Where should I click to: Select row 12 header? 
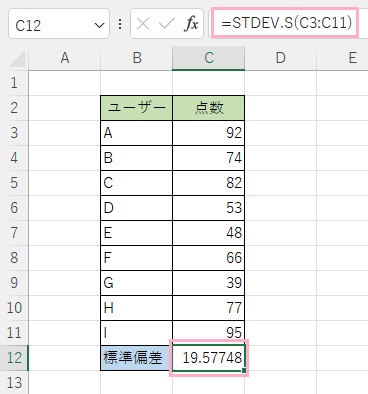[14, 358]
